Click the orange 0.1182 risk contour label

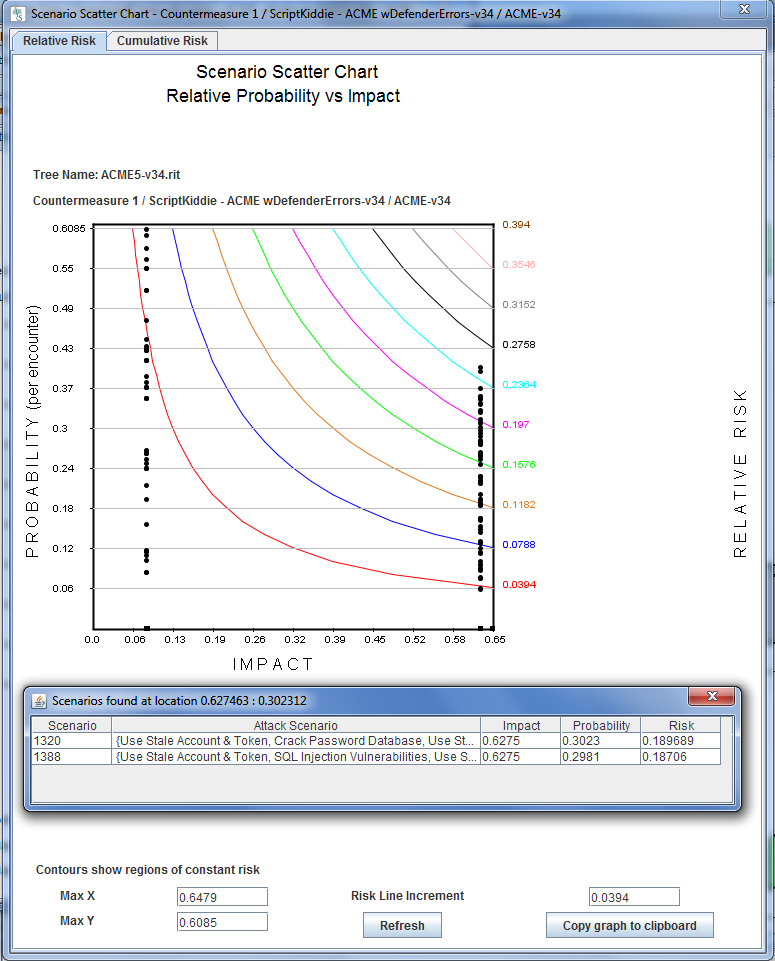point(519,505)
